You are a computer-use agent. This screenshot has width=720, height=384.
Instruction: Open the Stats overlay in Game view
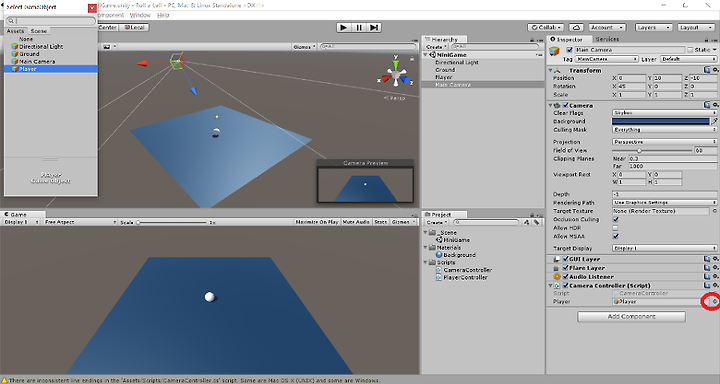380,222
